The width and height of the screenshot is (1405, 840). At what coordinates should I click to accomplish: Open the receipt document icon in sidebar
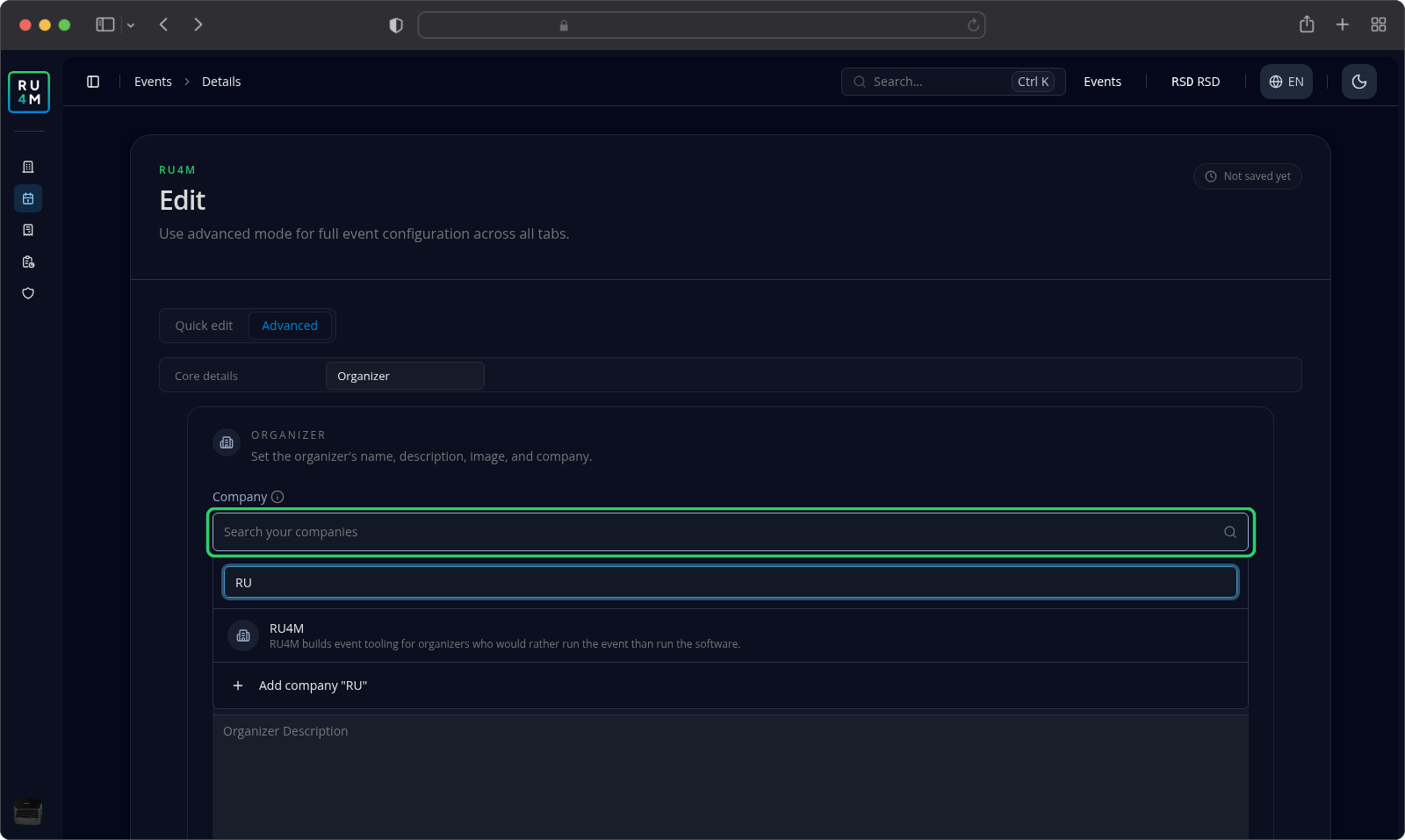pyautogui.click(x=28, y=230)
